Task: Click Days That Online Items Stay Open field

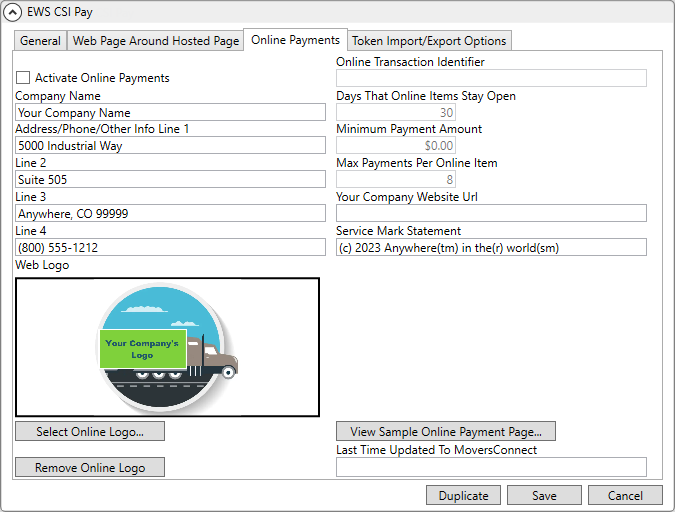Action: [396, 112]
